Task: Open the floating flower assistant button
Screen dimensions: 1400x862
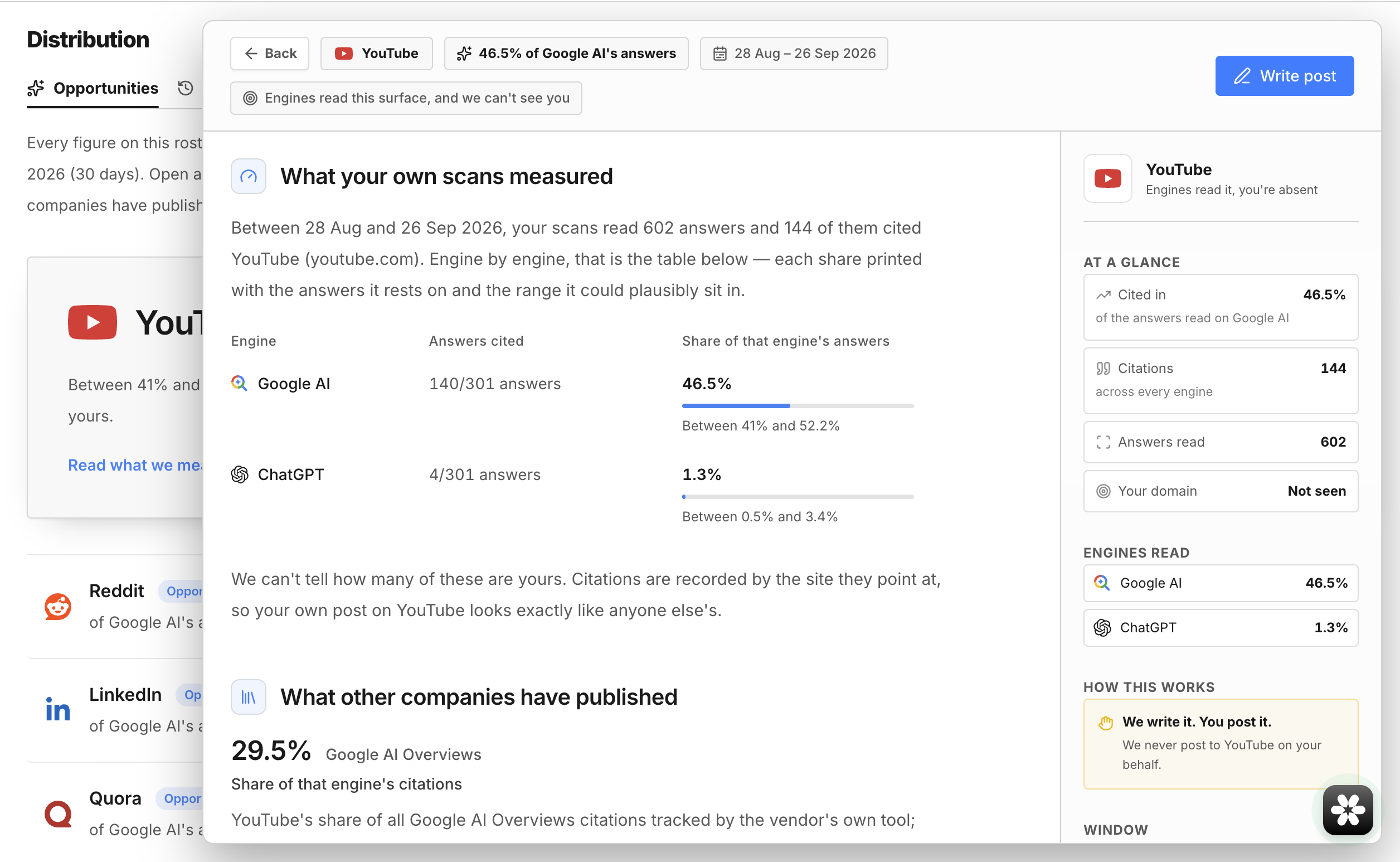Action: 1348,810
